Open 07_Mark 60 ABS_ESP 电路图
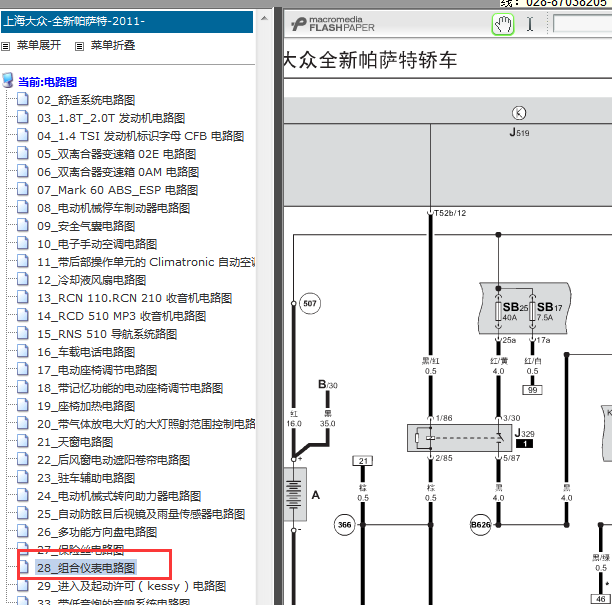 [x=117, y=190]
